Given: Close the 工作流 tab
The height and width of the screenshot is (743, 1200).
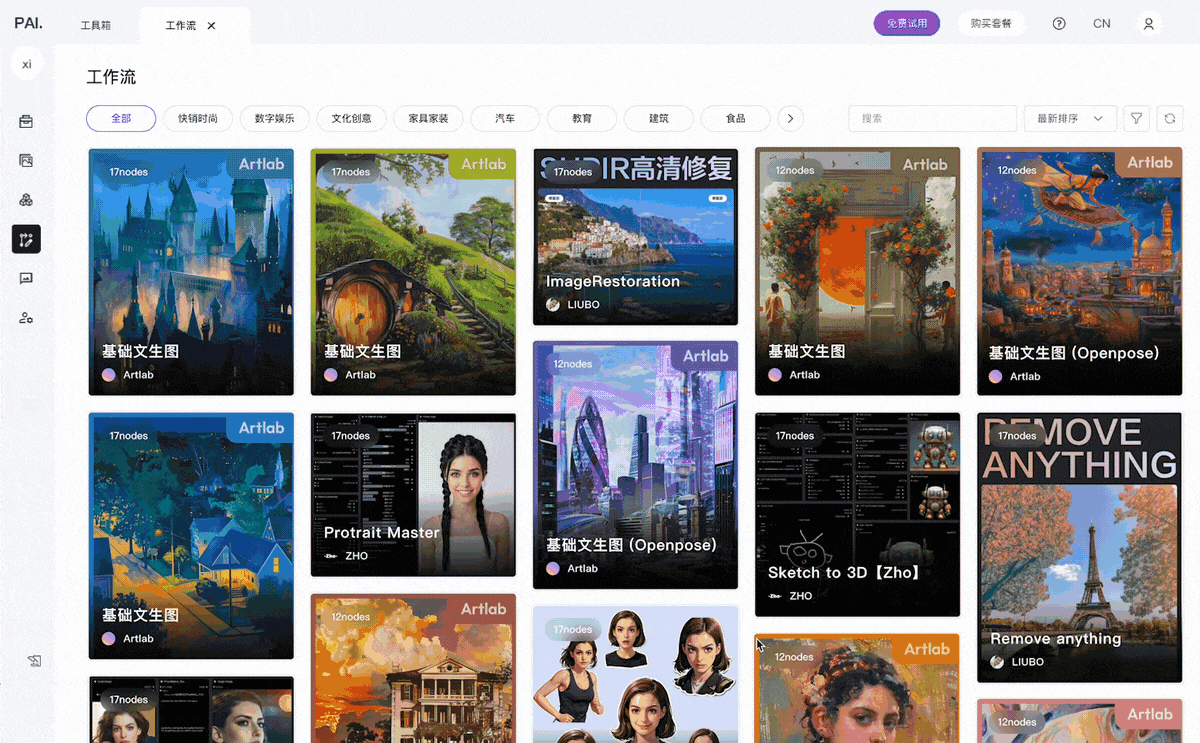Looking at the screenshot, I should coord(211,25).
